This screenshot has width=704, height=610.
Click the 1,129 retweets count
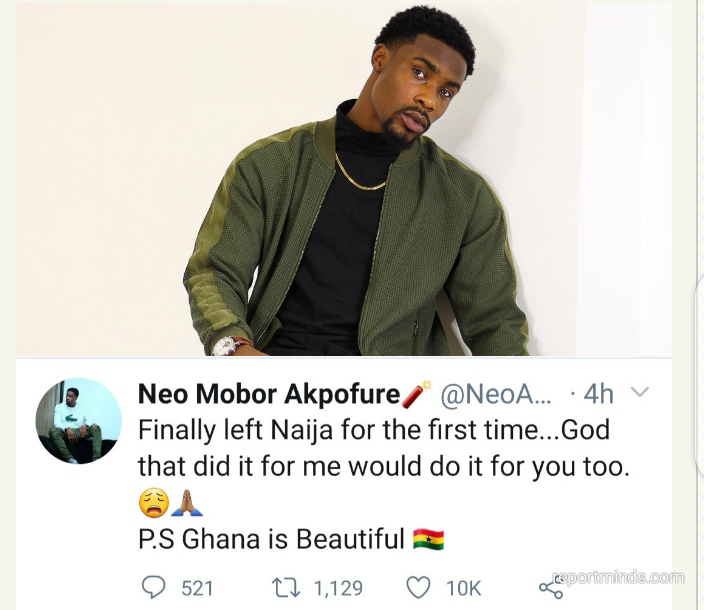coord(338,588)
